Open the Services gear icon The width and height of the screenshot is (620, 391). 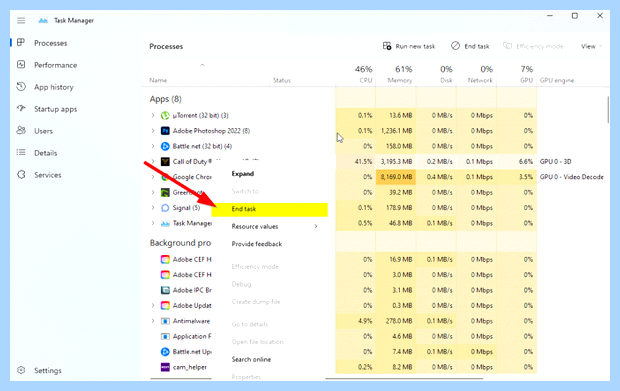(21, 174)
